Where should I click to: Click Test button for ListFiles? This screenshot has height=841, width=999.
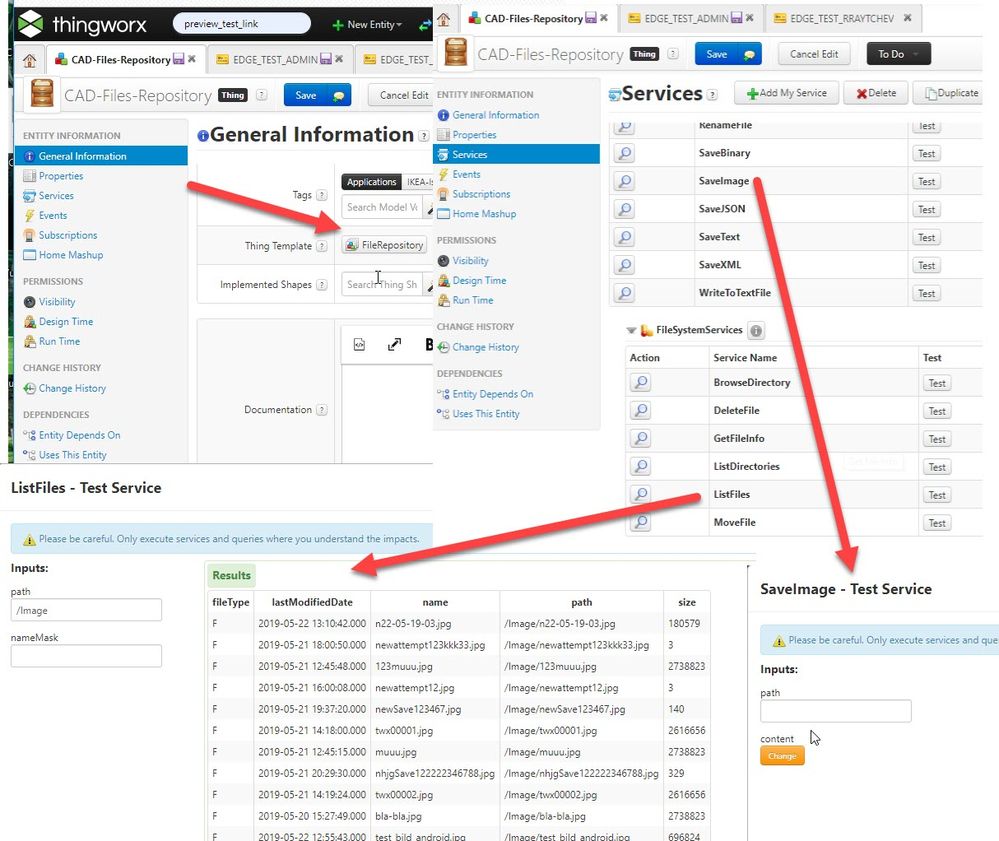point(937,495)
